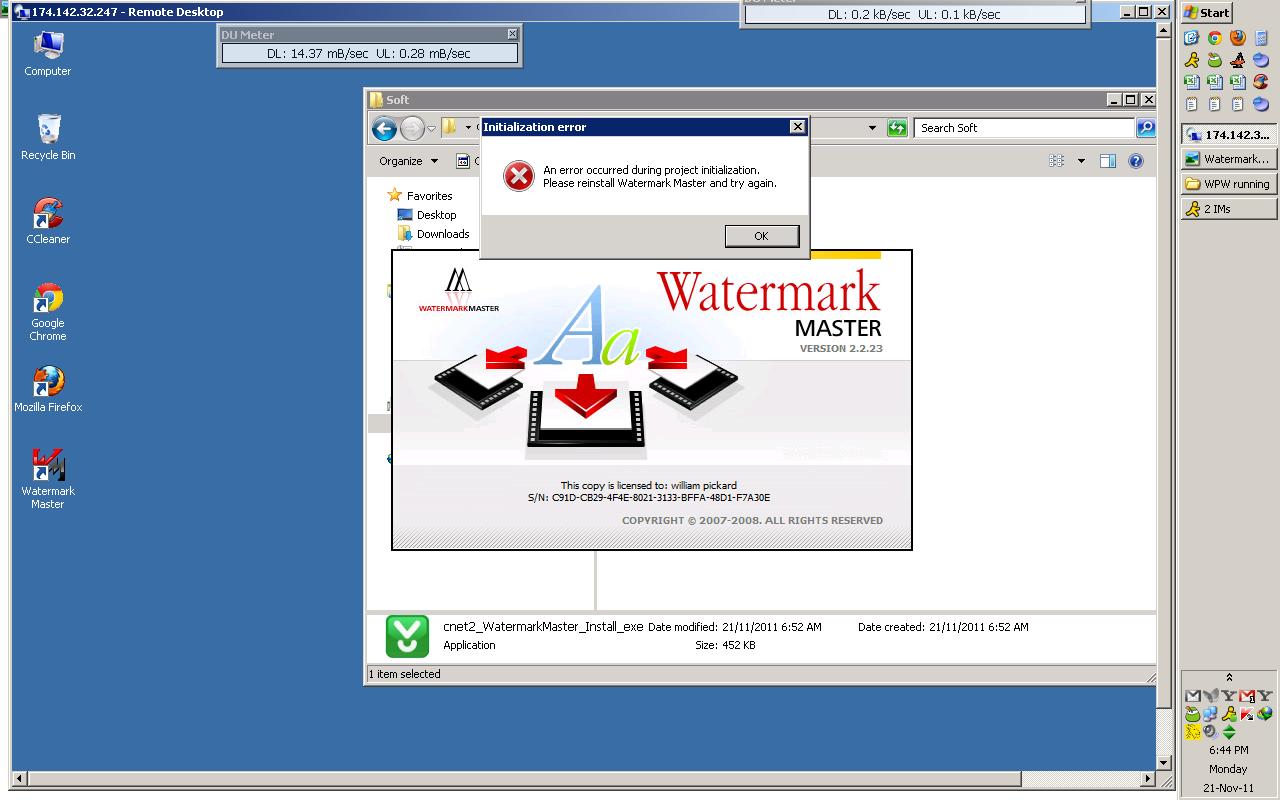Click the '1 item selected' status bar text
This screenshot has width=1280, height=800.
click(x=405, y=674)
